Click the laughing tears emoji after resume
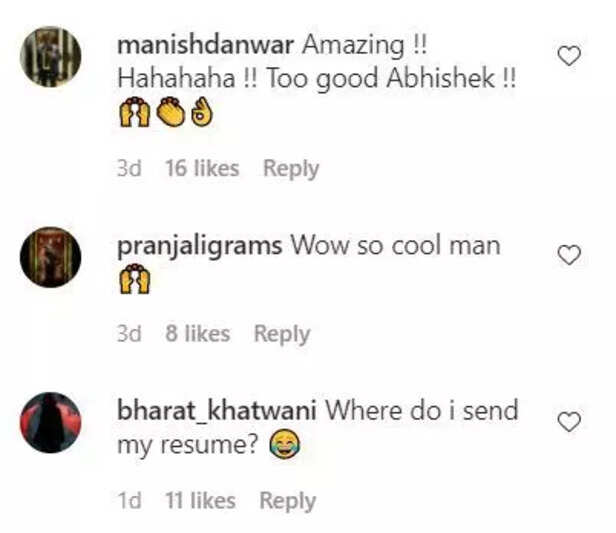This screenshot has width=616, height=533. (x=285, y=444)
